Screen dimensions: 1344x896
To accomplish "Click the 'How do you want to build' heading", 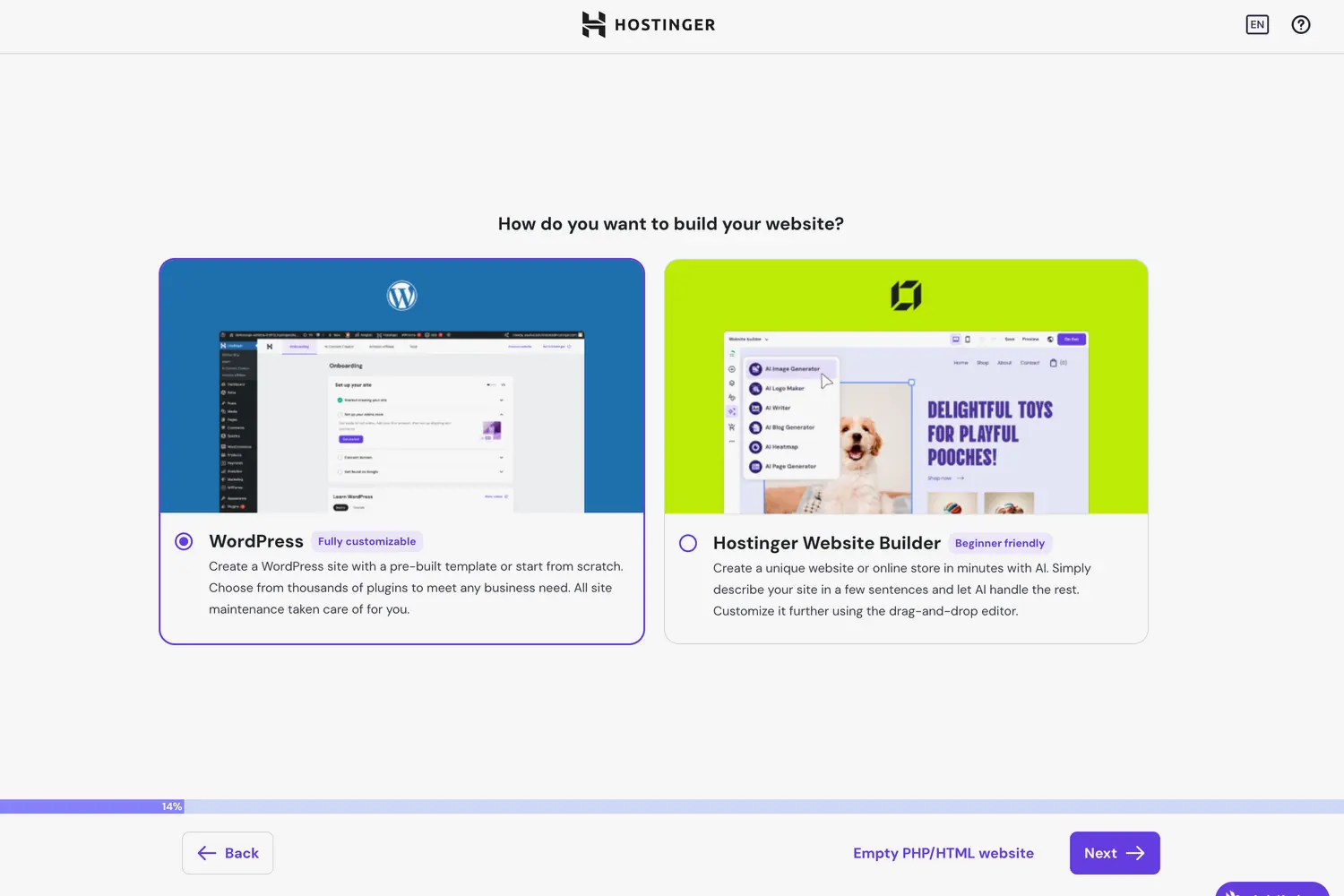I will [671, 224].
